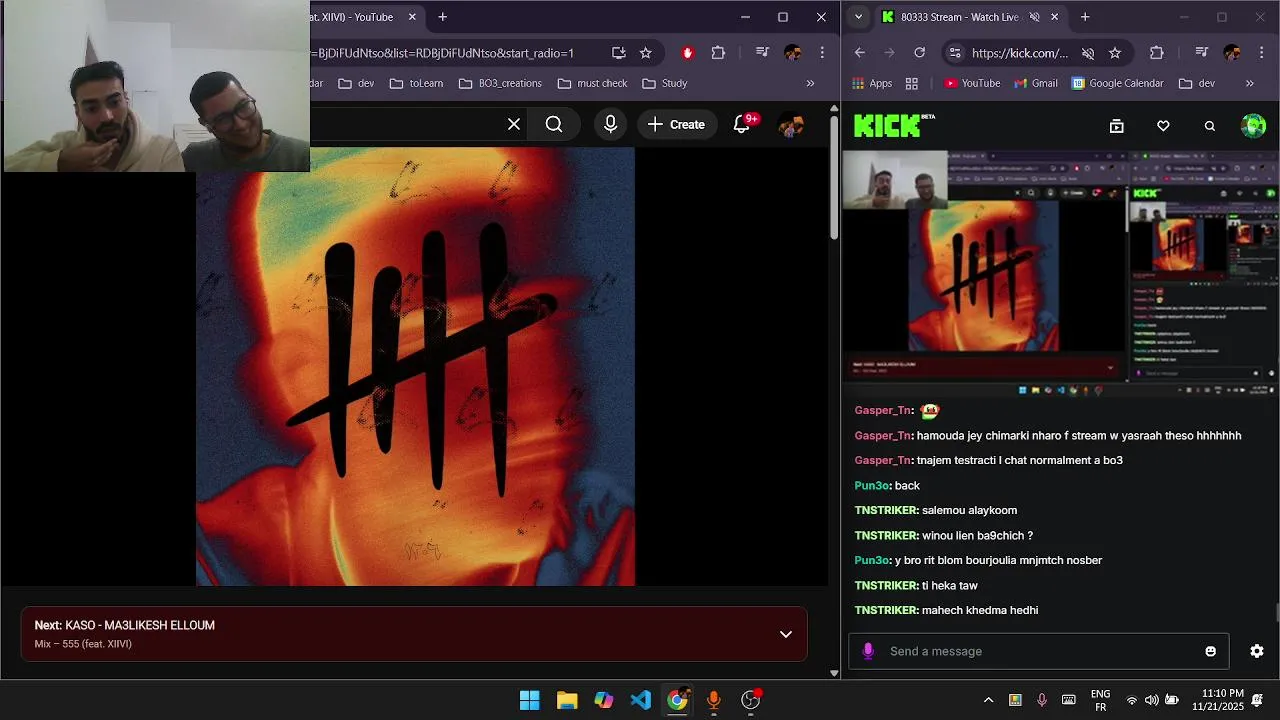Open Kick search magnifier

coord(1210,126)
